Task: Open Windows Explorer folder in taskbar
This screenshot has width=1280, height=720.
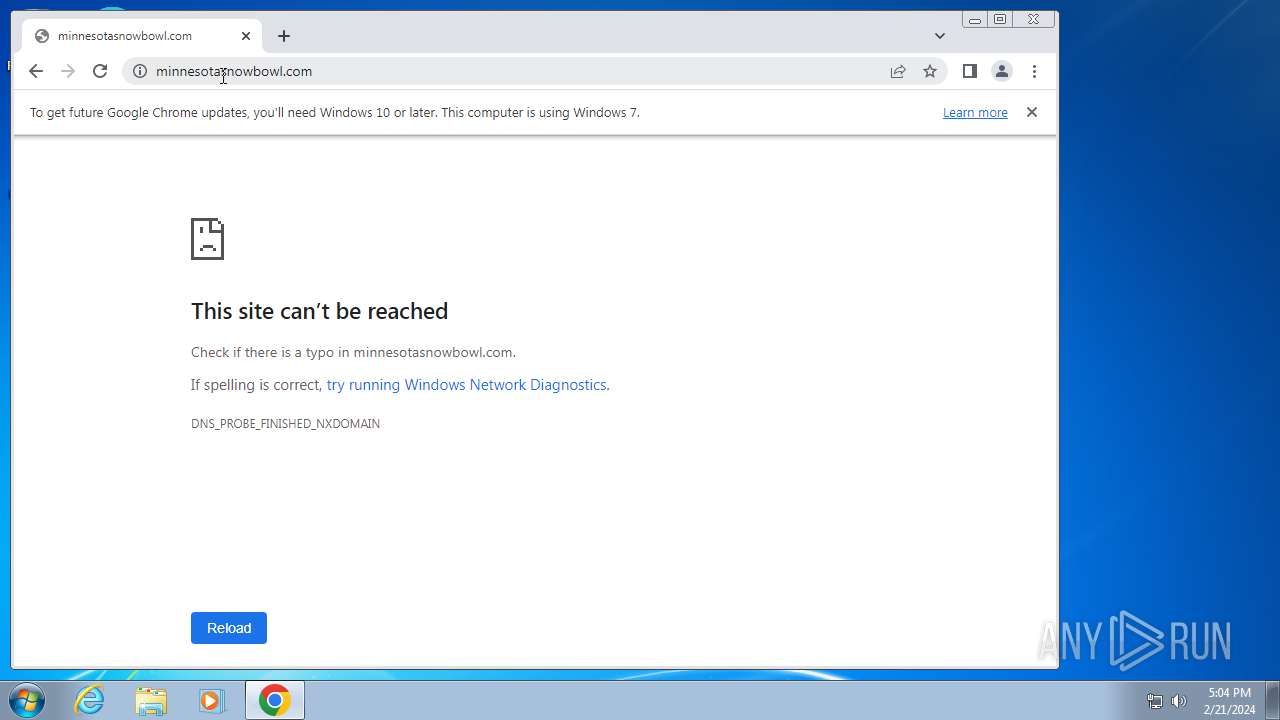Action: click(151, 701)
